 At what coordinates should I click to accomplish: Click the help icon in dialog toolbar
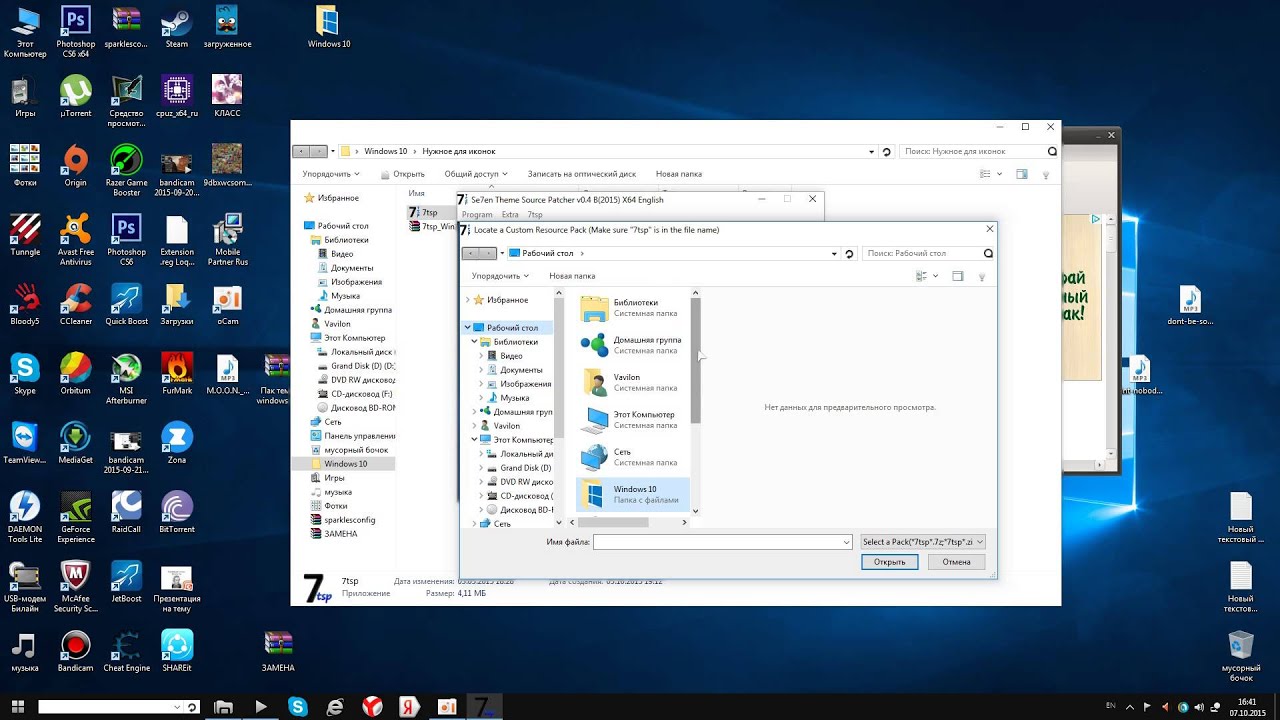[x=981, y=277]
